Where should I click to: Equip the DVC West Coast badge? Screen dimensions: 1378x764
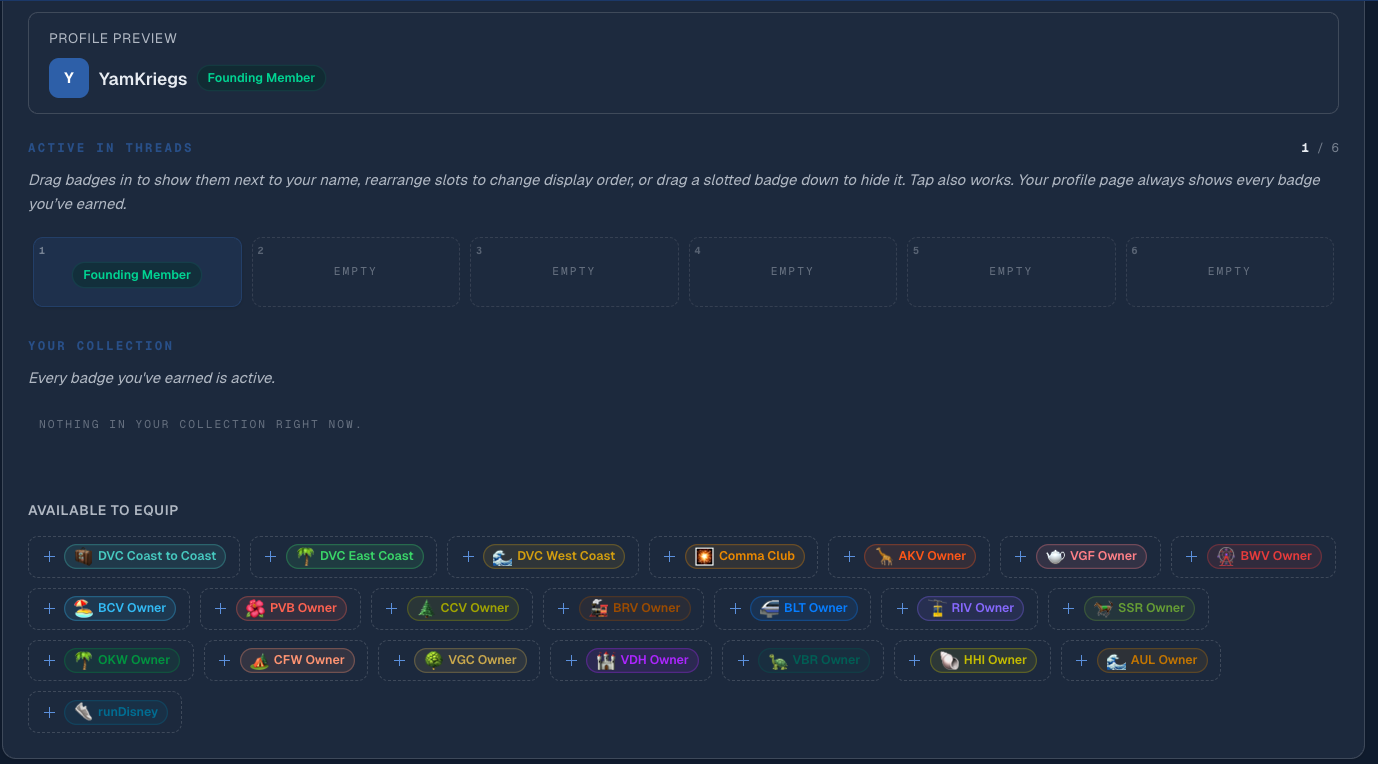click(554, 556)
